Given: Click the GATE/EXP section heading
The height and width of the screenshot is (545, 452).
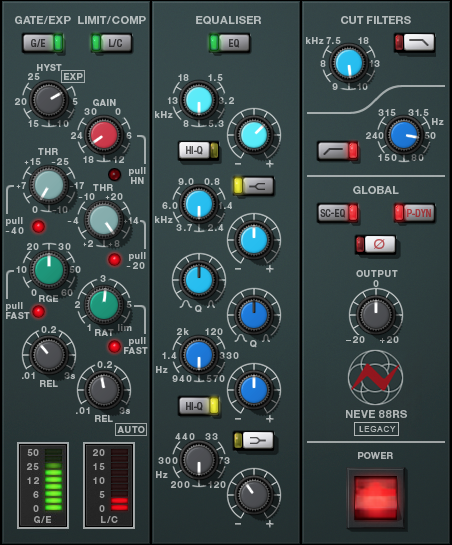Looking at the screenshot, I should 43,20.
